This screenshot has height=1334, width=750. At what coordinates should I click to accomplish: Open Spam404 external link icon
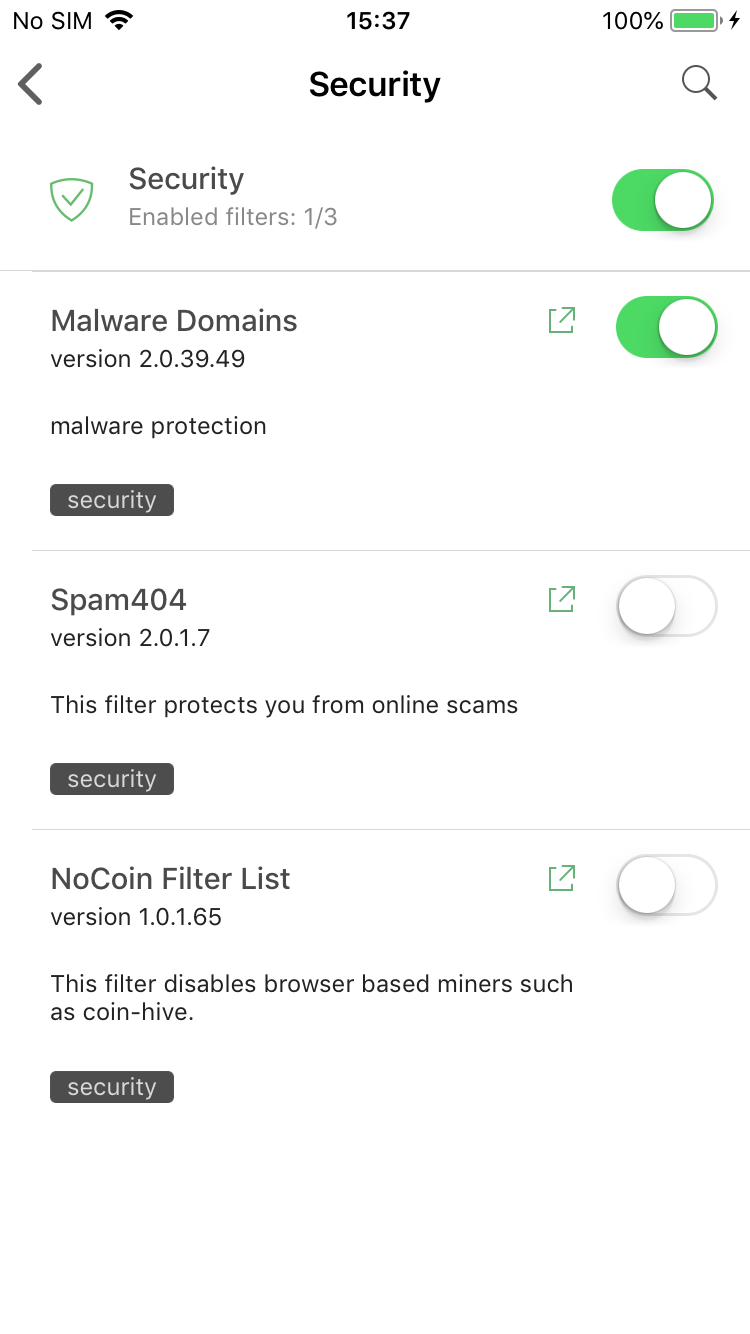pos(562,599)
